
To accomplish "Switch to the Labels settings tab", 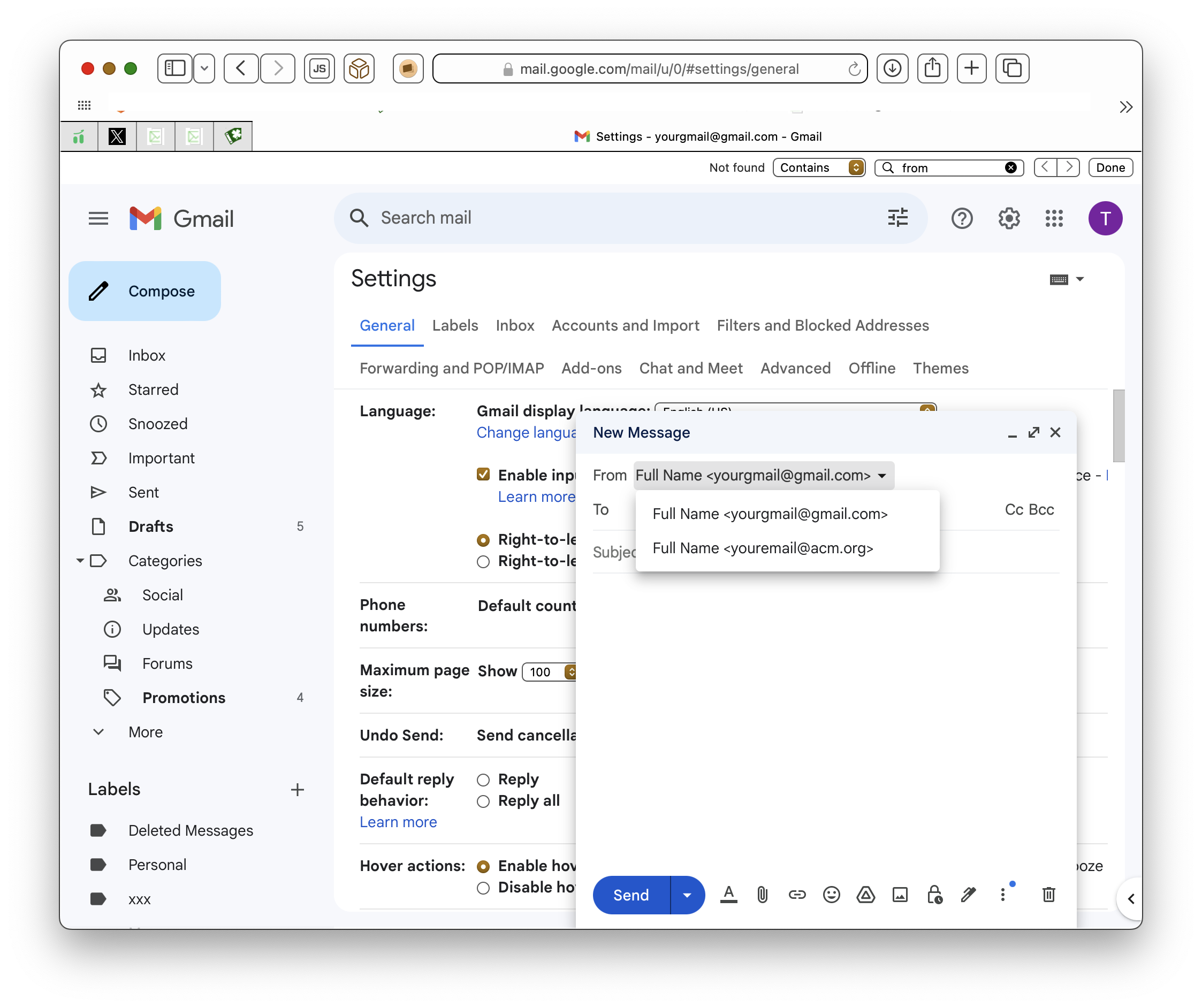I will click(455, 325).
